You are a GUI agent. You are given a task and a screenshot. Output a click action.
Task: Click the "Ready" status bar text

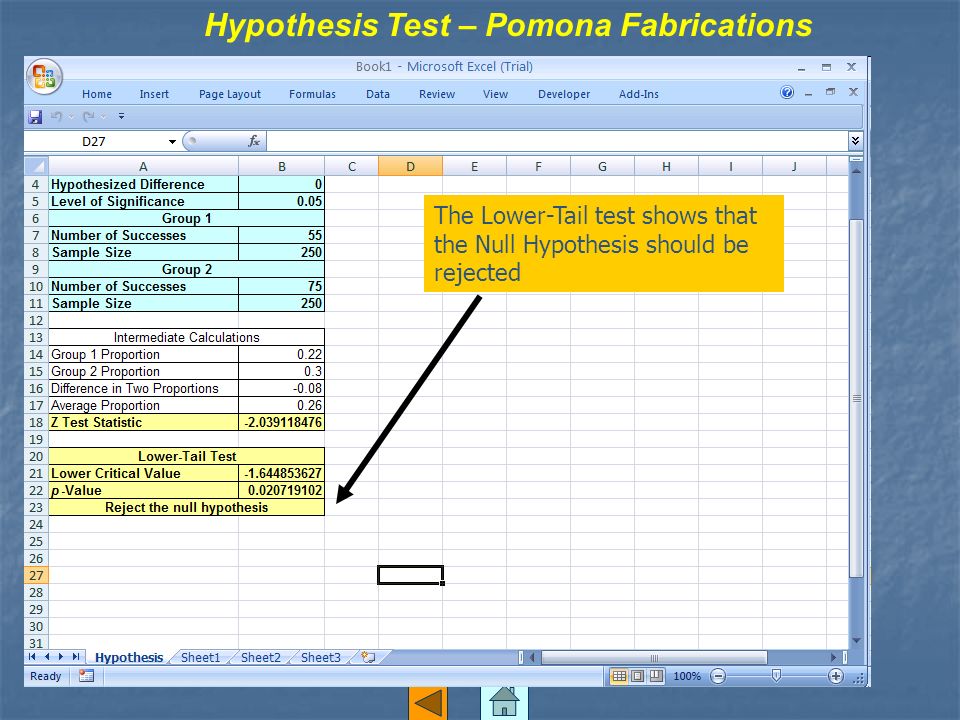pyautogui.click(x=46, y=677)
